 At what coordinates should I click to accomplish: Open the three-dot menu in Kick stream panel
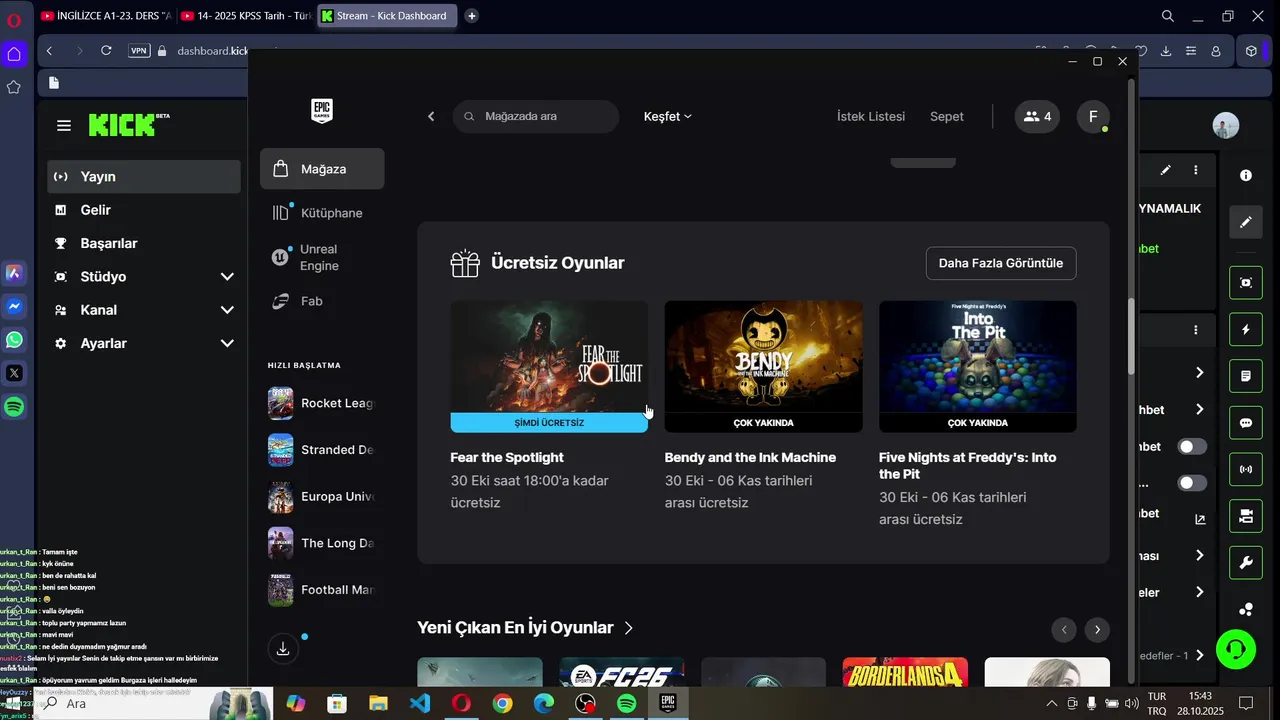tap(1196, 171)
